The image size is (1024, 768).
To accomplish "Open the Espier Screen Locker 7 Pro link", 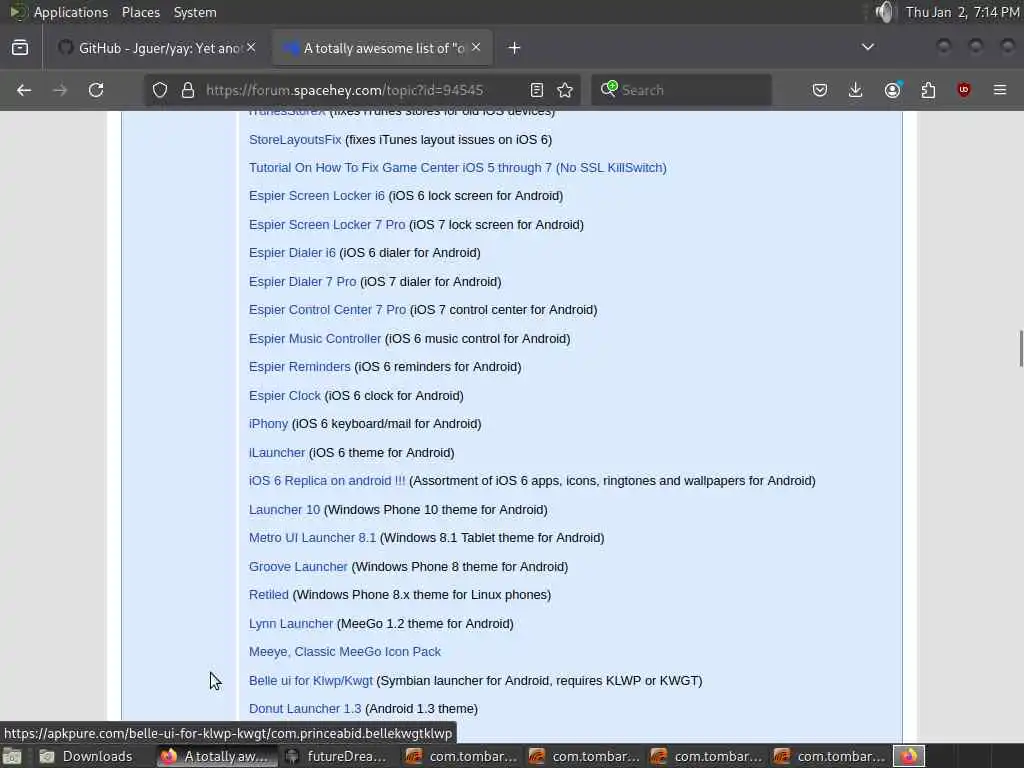I will (x=327, y=225).
